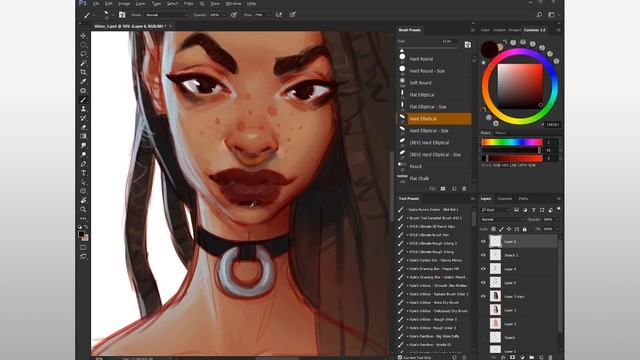Open the layer blend mode Normal dropdown
The image size is (640, 360).
point(502,219)
